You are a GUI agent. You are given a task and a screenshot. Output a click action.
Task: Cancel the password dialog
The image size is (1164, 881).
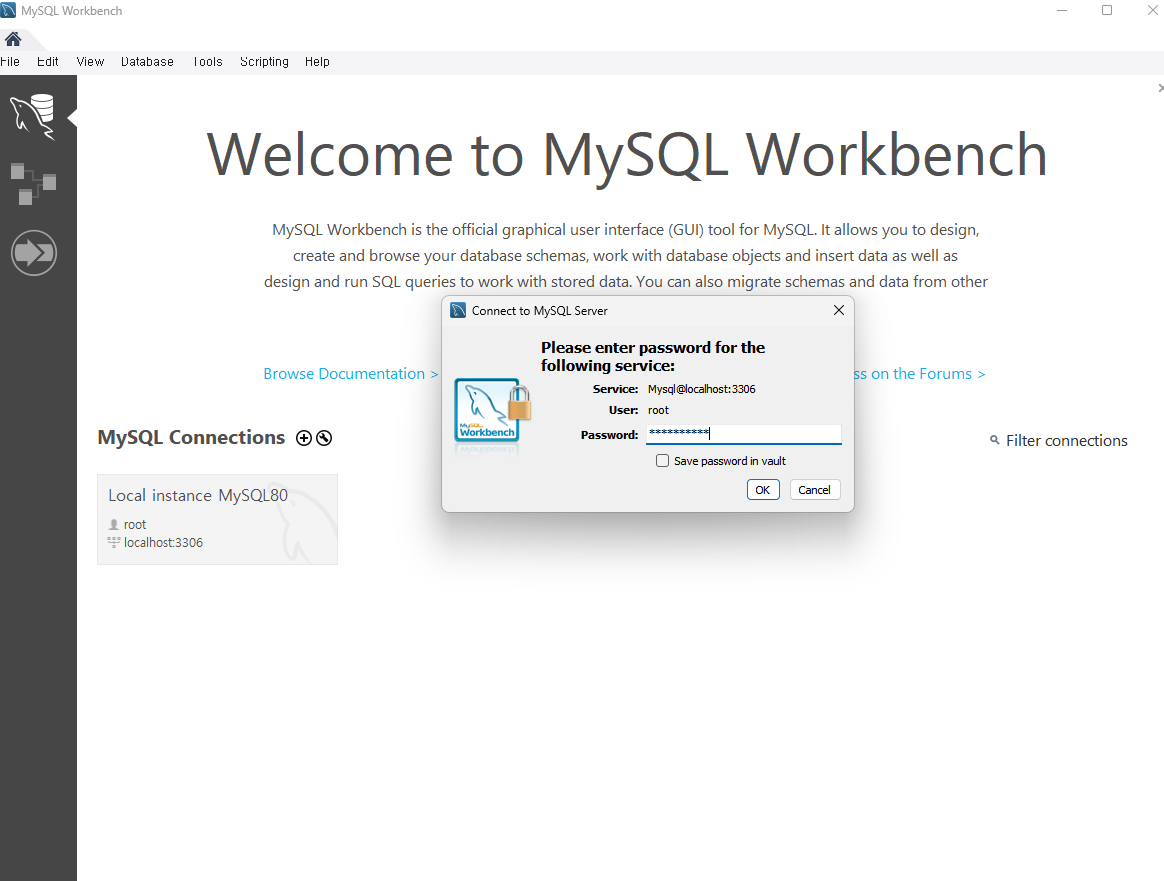point(814,490)
